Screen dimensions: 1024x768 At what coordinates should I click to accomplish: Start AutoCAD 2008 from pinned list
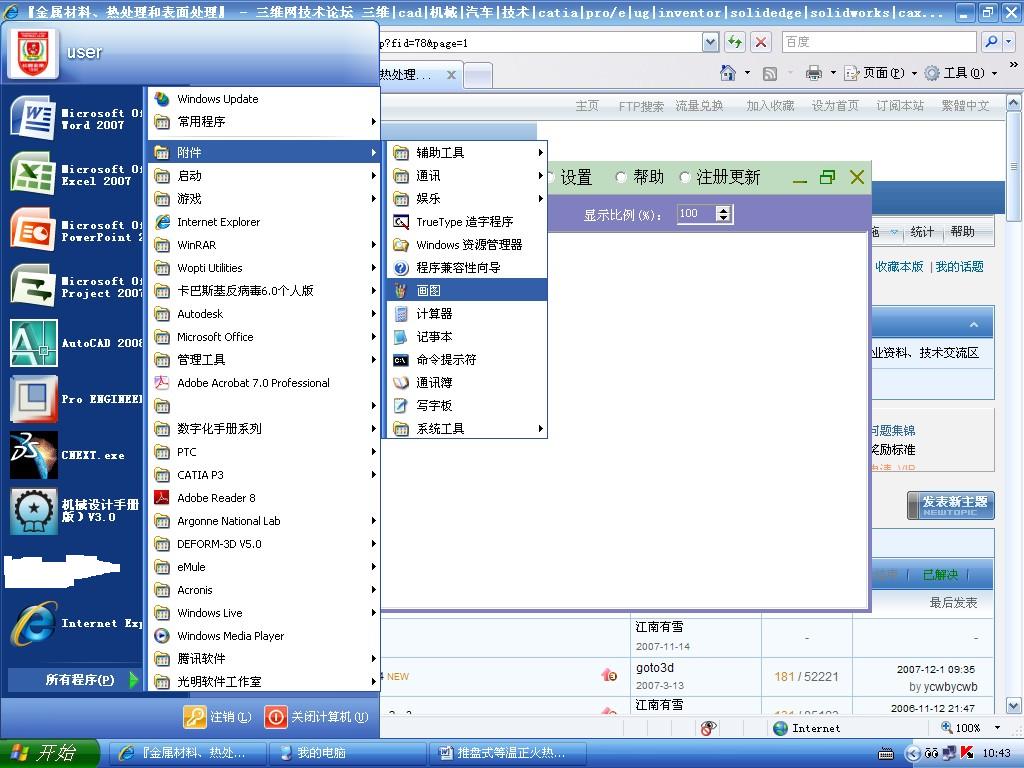pos(76,343)
